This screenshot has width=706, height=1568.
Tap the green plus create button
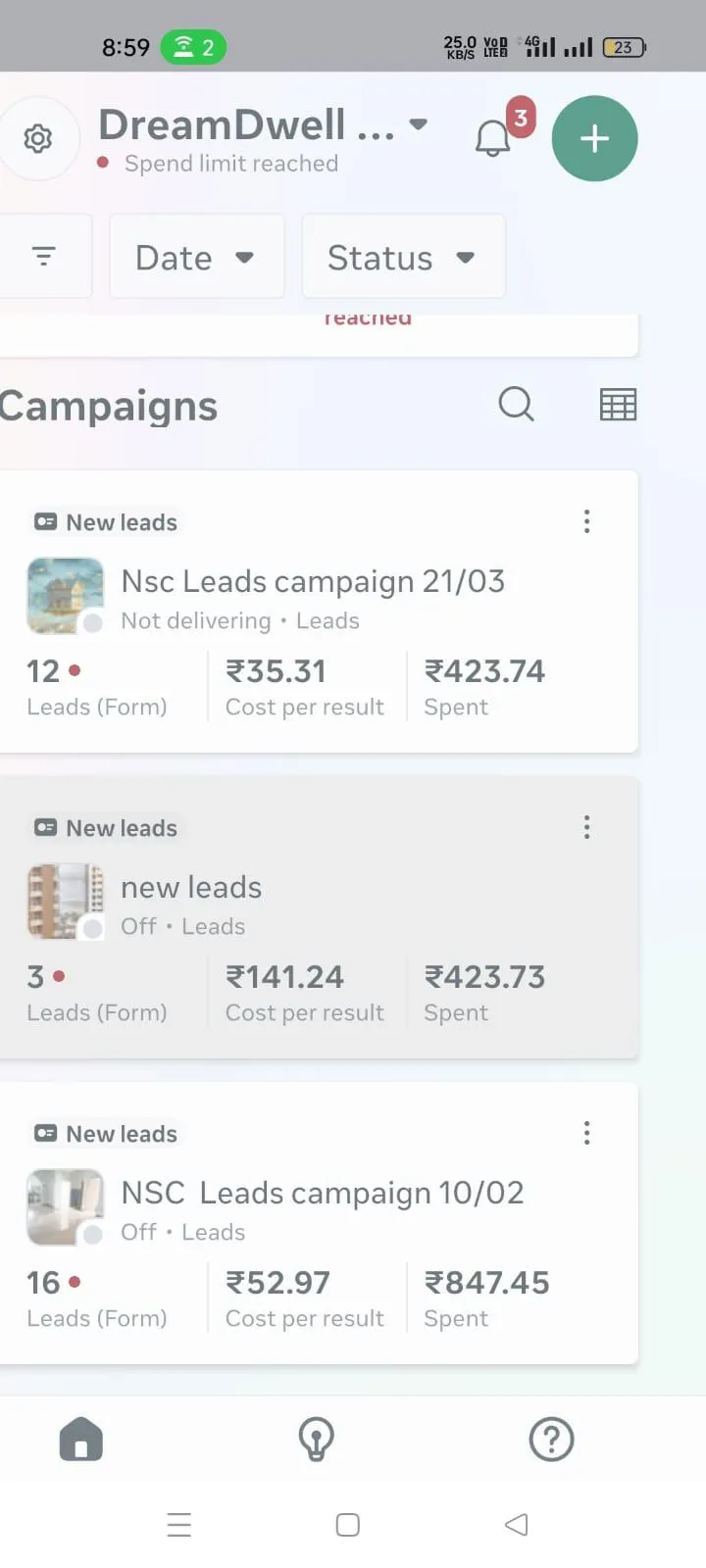pos(594,138)
